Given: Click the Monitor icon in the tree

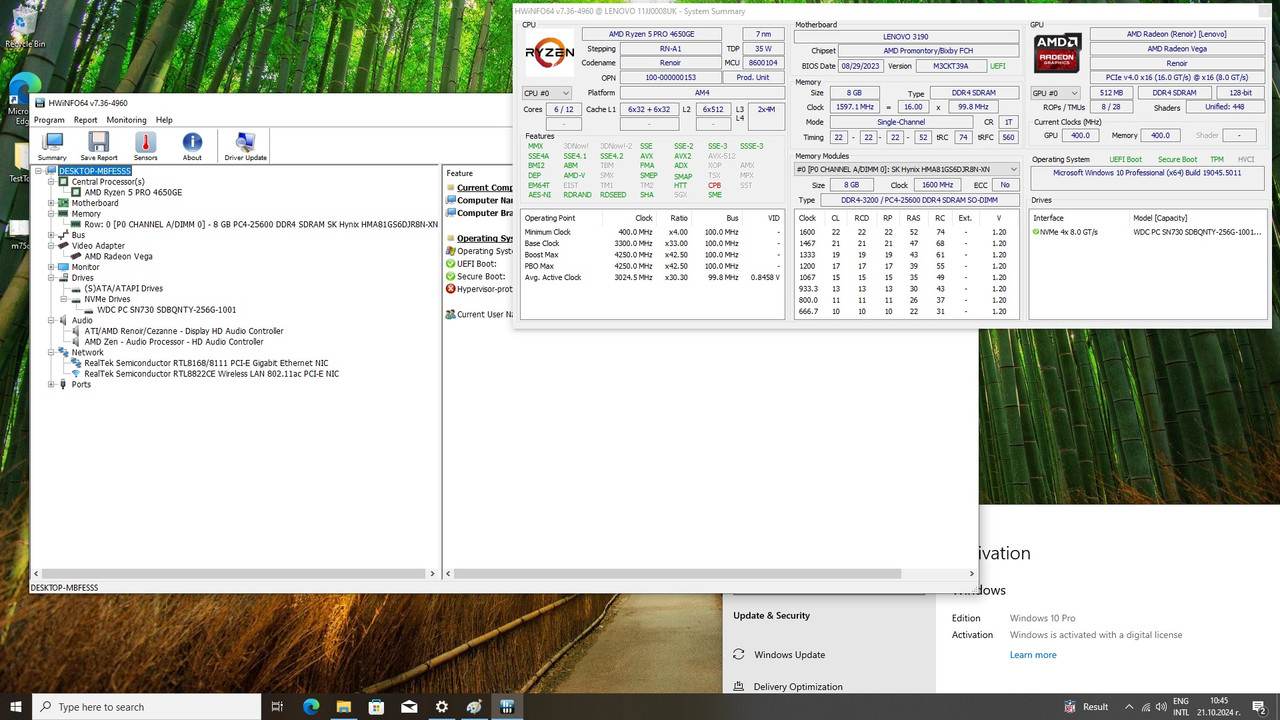Looking at the screenshot, I should (63, 267).
